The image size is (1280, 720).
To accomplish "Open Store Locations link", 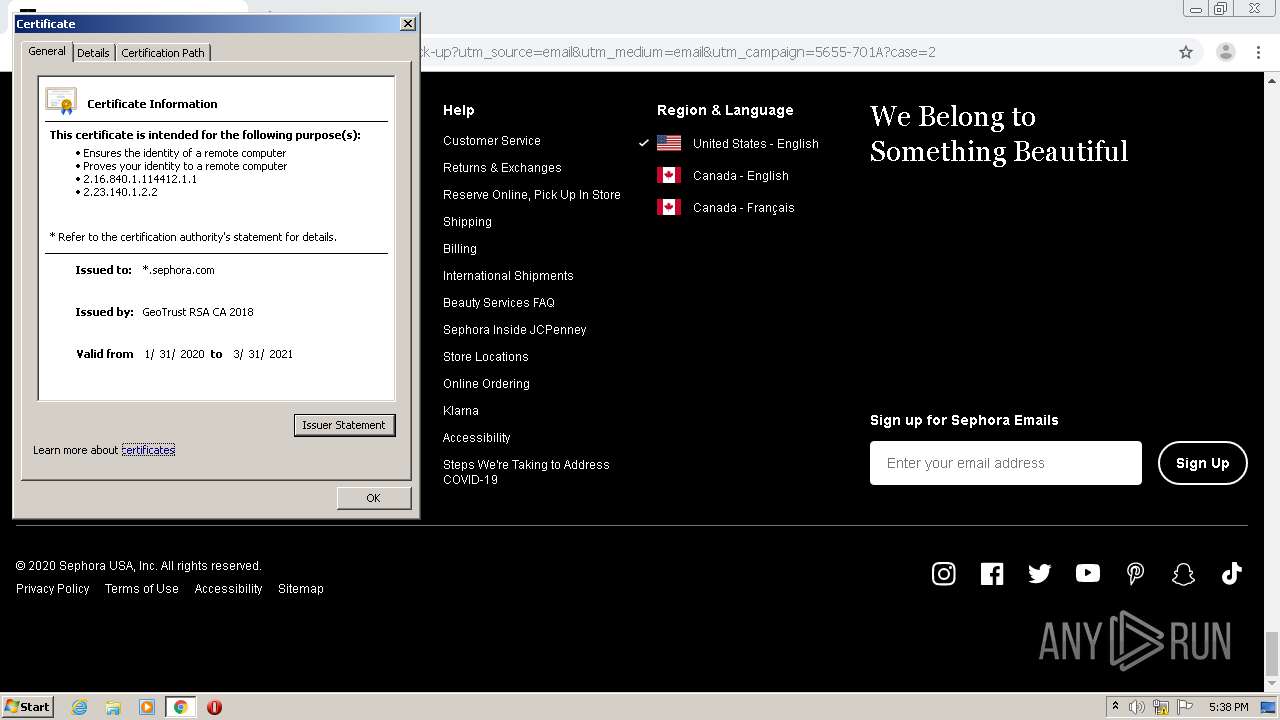I will [486, 357].
